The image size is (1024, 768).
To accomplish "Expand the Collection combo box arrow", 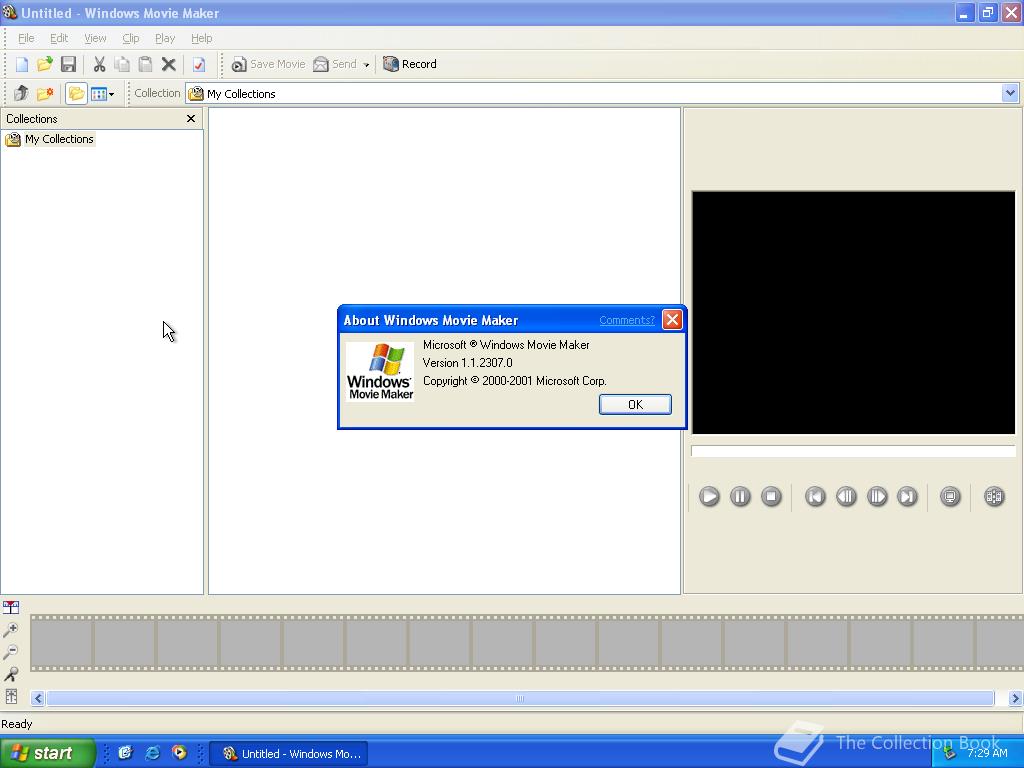I will (x=1010, y=93).
